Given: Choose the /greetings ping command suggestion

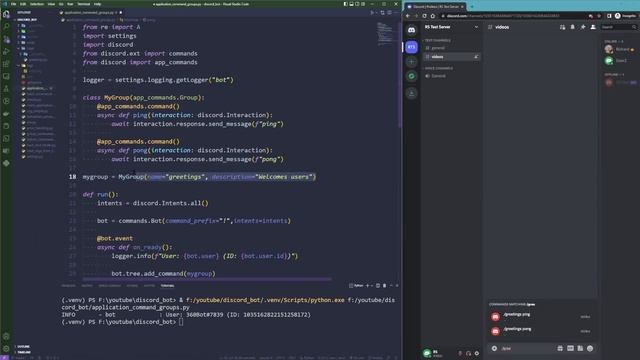Looking at the screenshot, I should click(541, 316).
